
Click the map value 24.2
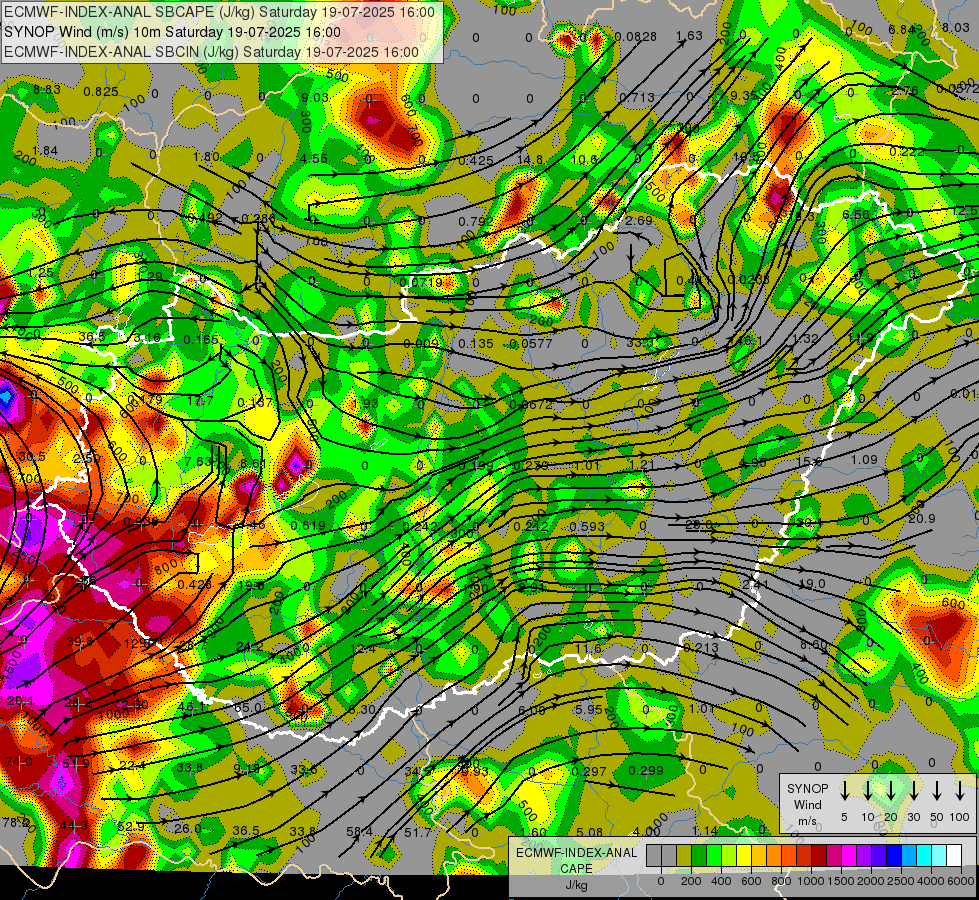[250, 646]
